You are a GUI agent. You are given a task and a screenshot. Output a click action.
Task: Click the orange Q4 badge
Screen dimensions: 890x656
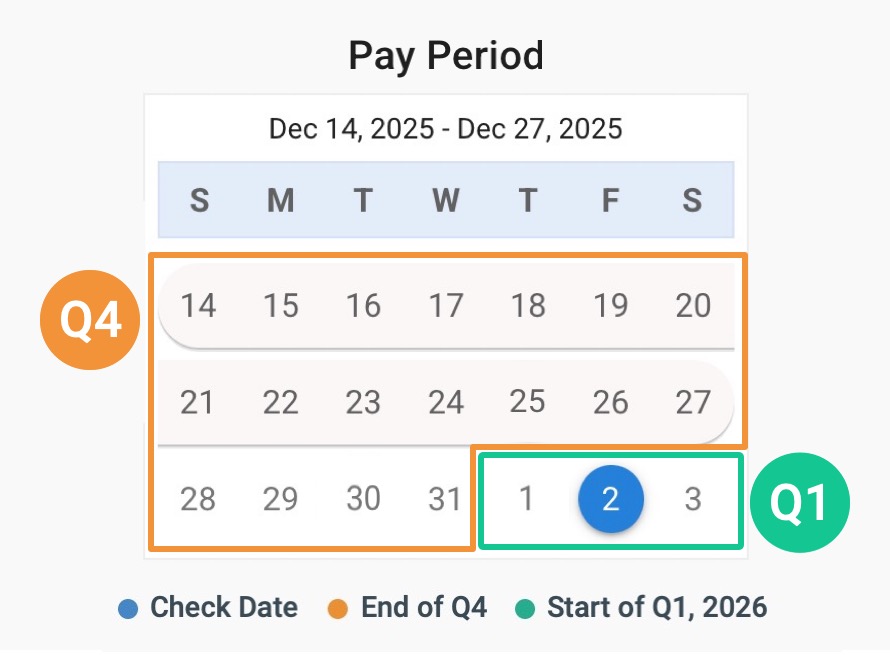[90, 320]
